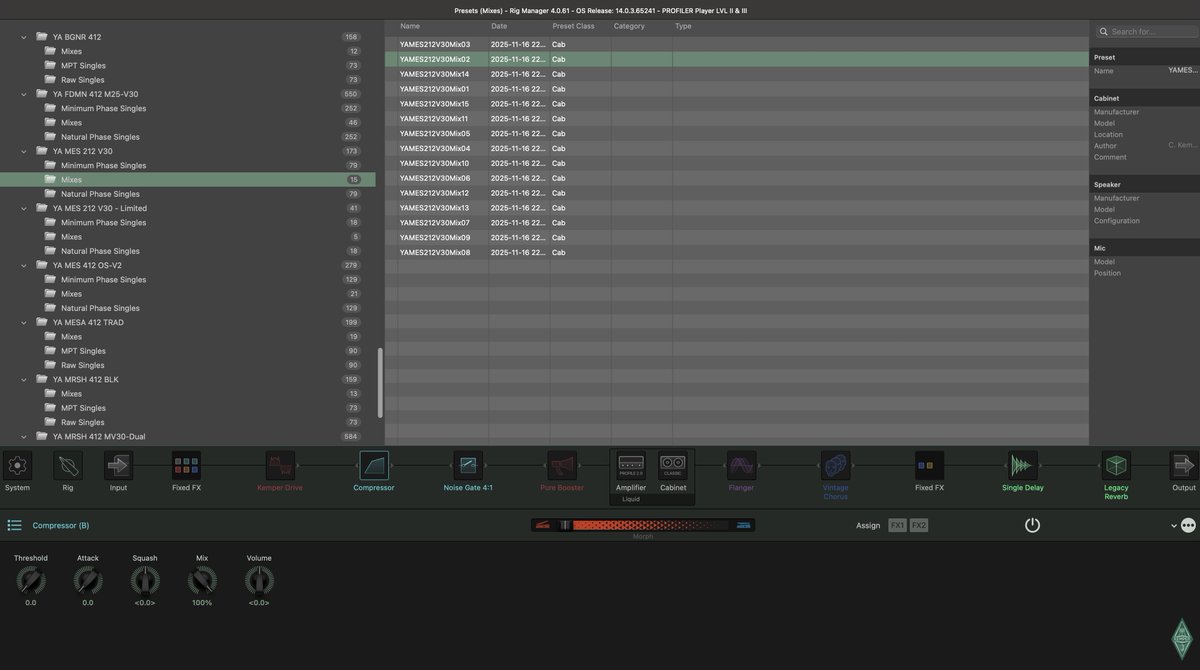Image resolution: width=1200 pixels, height=670 pixels.
Task: Select the Compressor effect block
Action: tap(374, 465)
